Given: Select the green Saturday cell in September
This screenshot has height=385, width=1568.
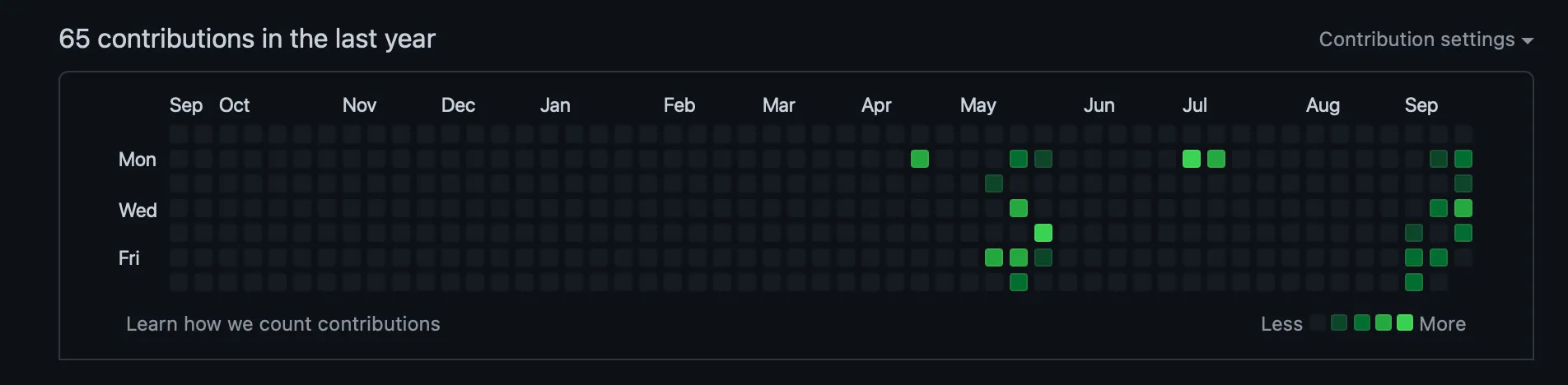Looking at the screenshot, I should (x=1414, y=282).
